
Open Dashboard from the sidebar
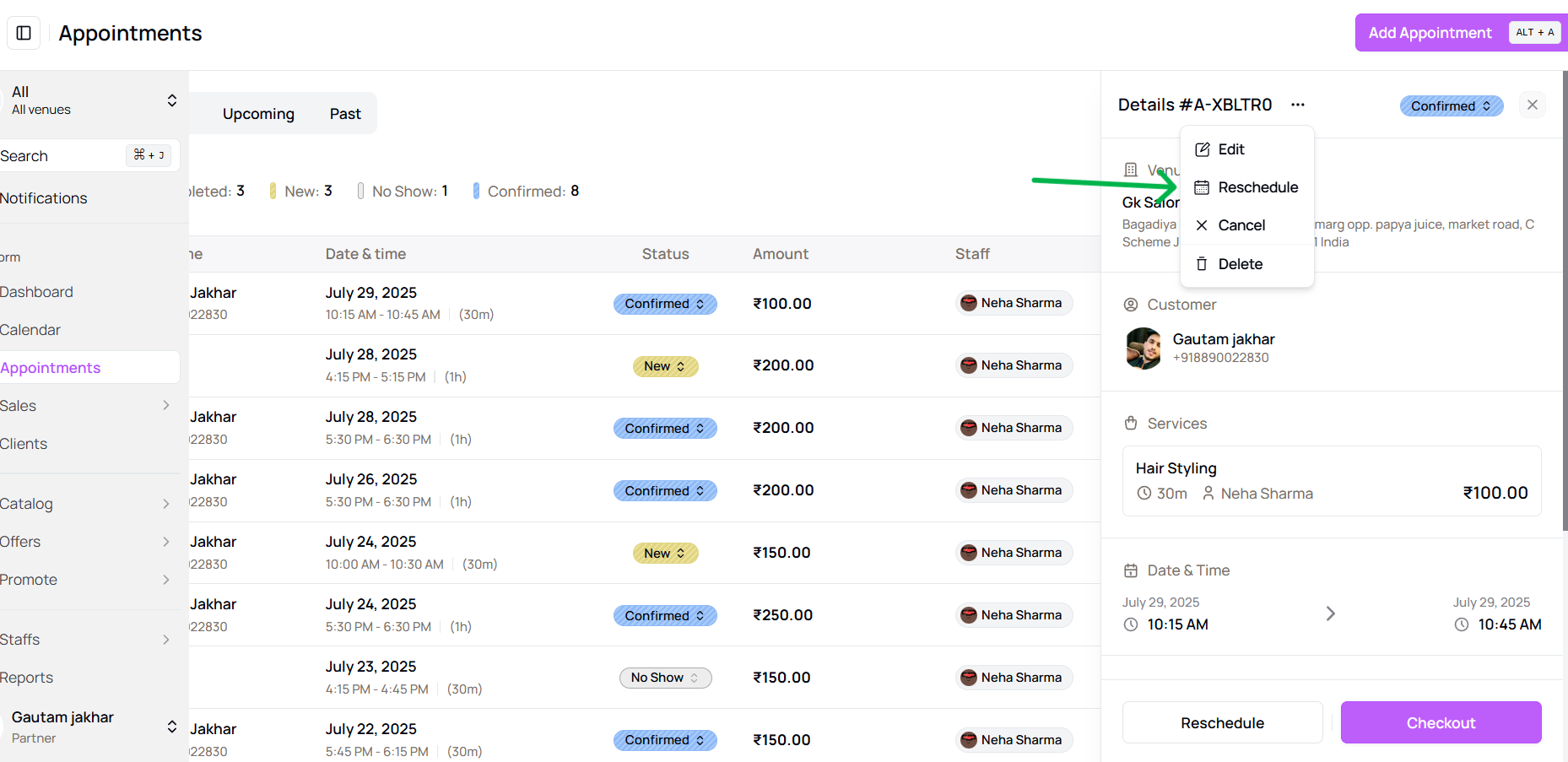(x=37, y=292)
